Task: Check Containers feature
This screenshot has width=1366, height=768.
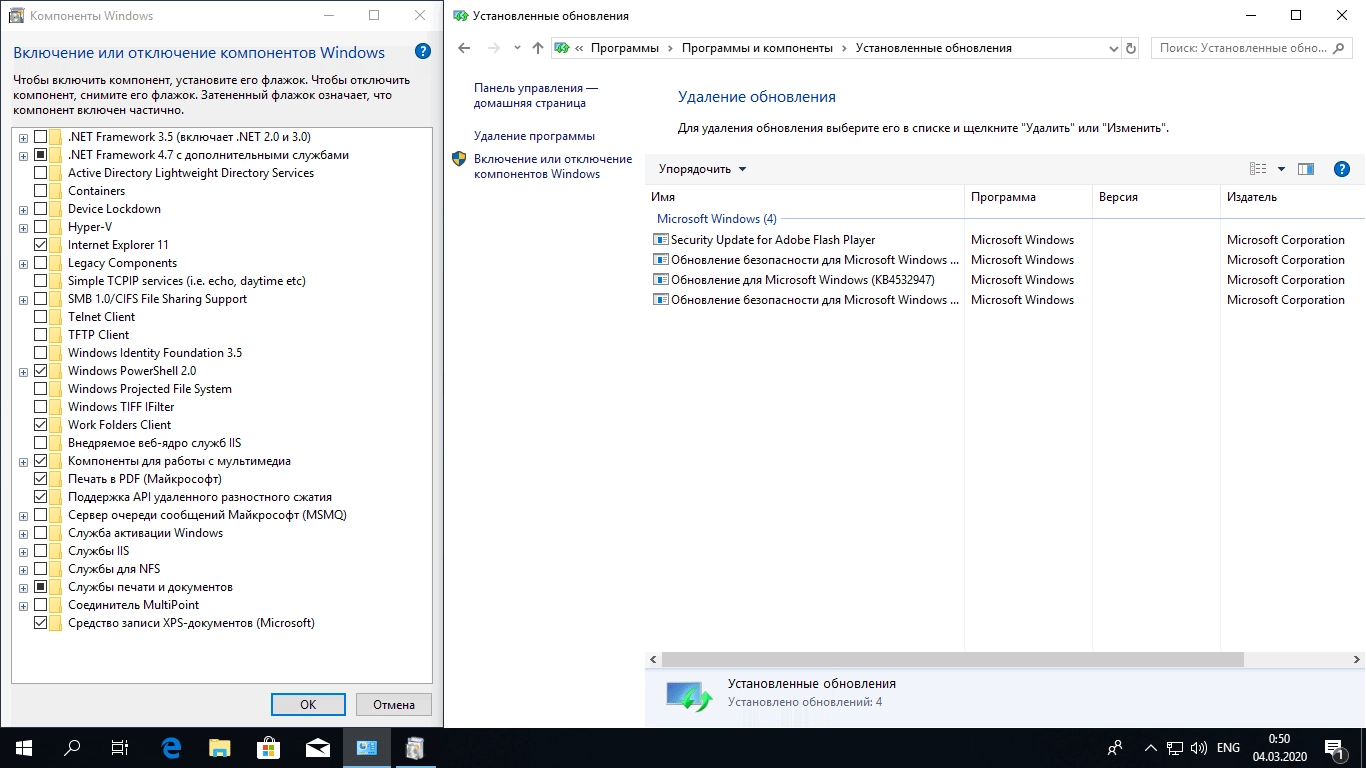Action: pos(41,191)
